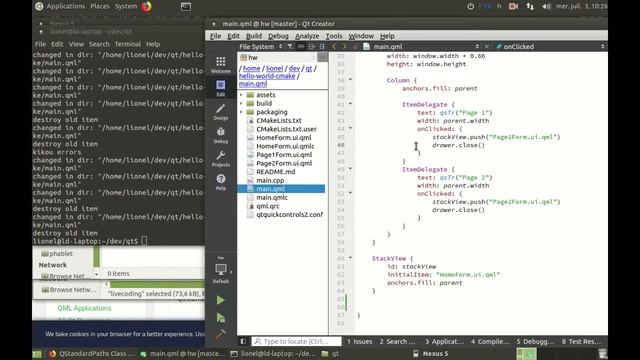
Task: Click the 'dev' breadcrumb link
Action: pos(294,69)
